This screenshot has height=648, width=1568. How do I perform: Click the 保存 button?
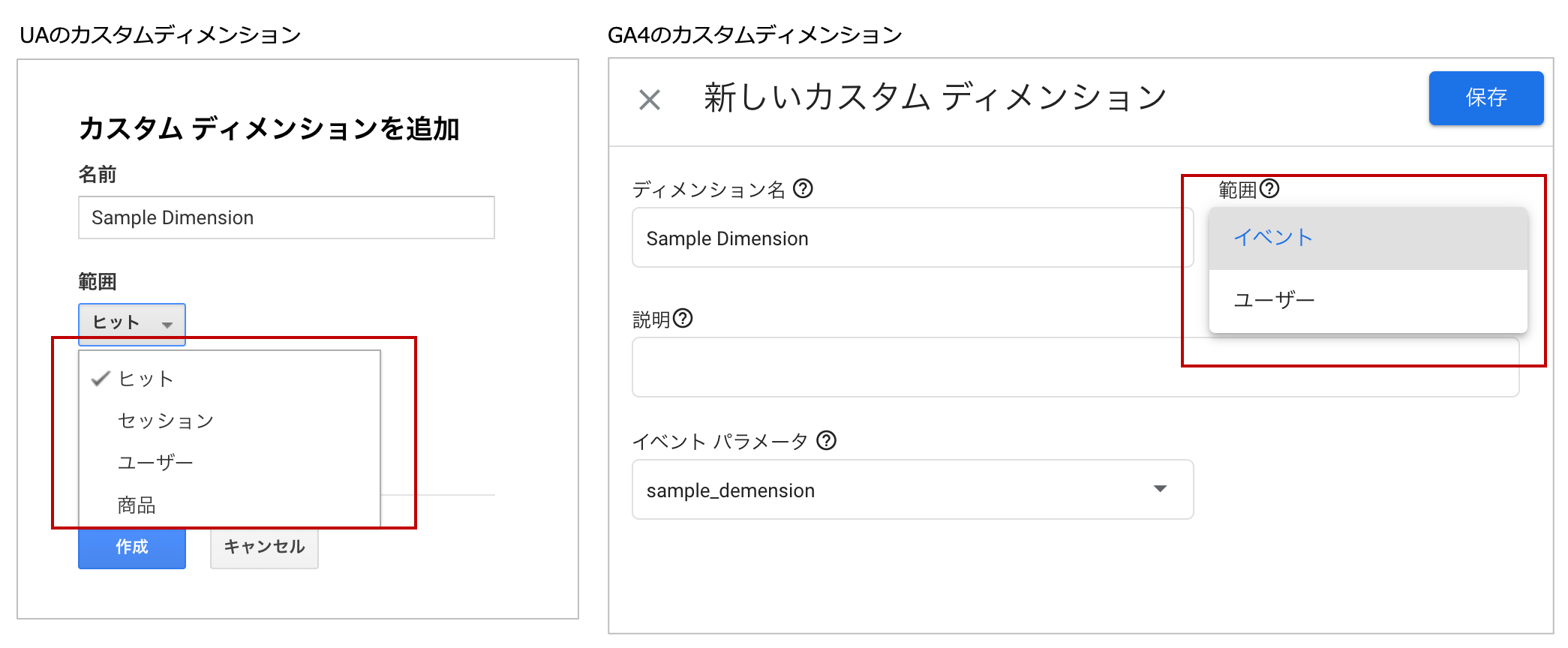[x=1485, y=98]
